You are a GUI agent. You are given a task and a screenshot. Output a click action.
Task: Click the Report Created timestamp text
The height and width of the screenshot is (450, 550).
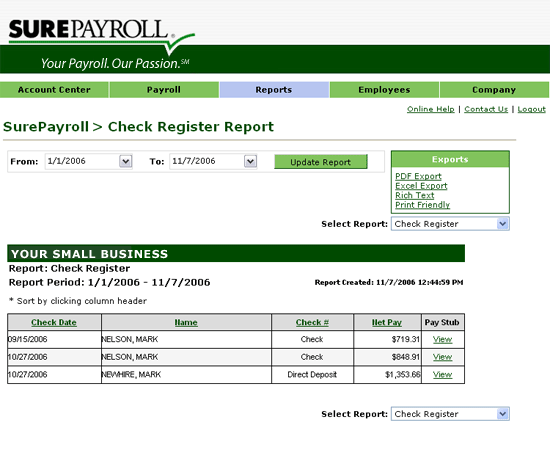click(x=389, y=282)
